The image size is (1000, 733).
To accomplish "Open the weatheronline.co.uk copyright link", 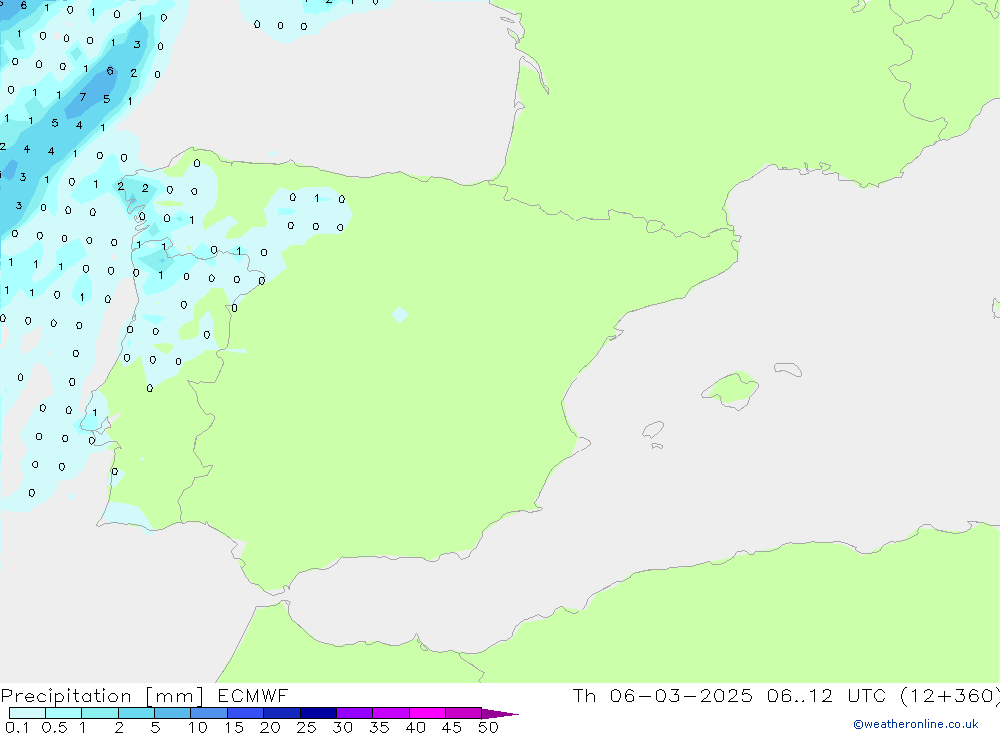I will click(x=916, y=724).
